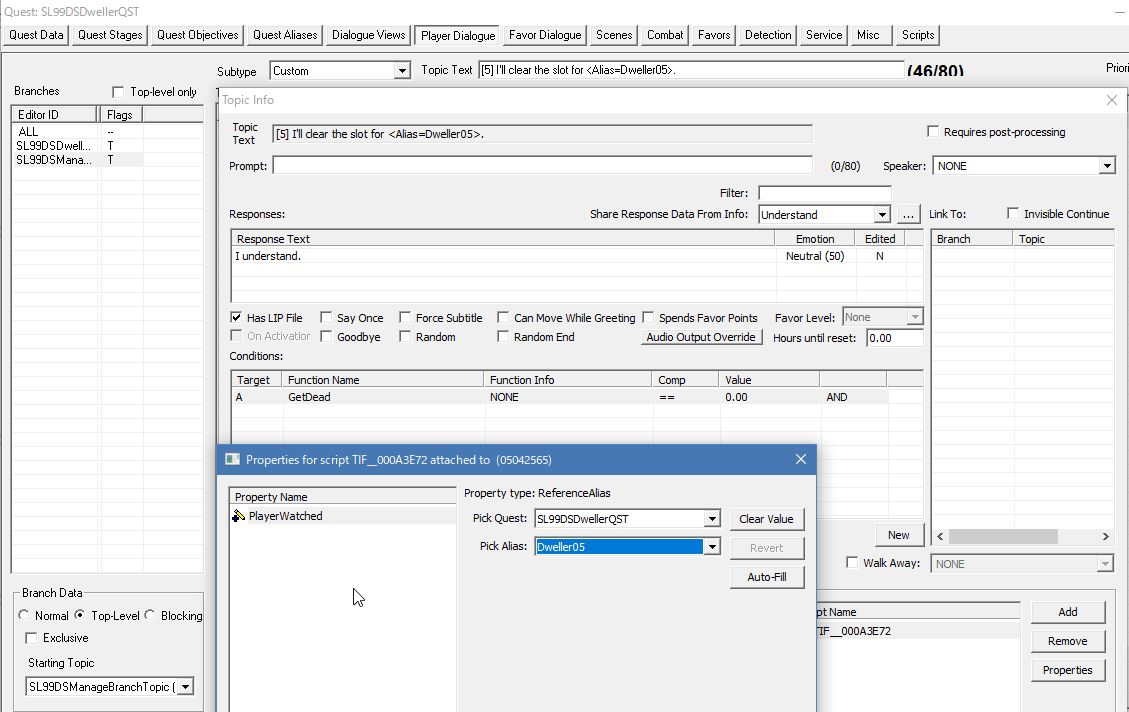Select the TIF__000A3E72 script entry

coord(918,631)
